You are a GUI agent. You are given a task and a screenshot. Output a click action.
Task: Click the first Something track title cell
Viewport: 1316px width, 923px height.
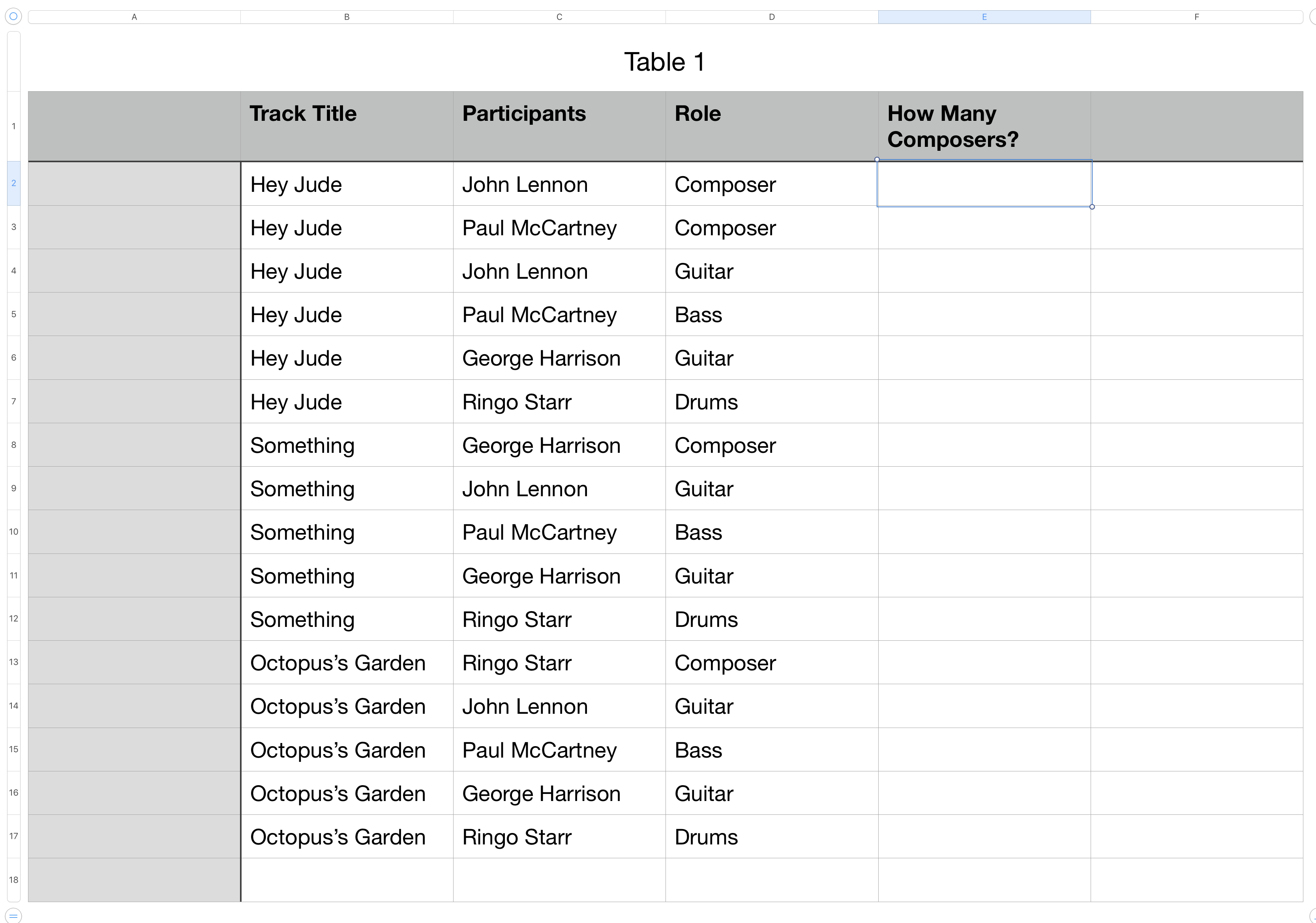pos(346,445)
